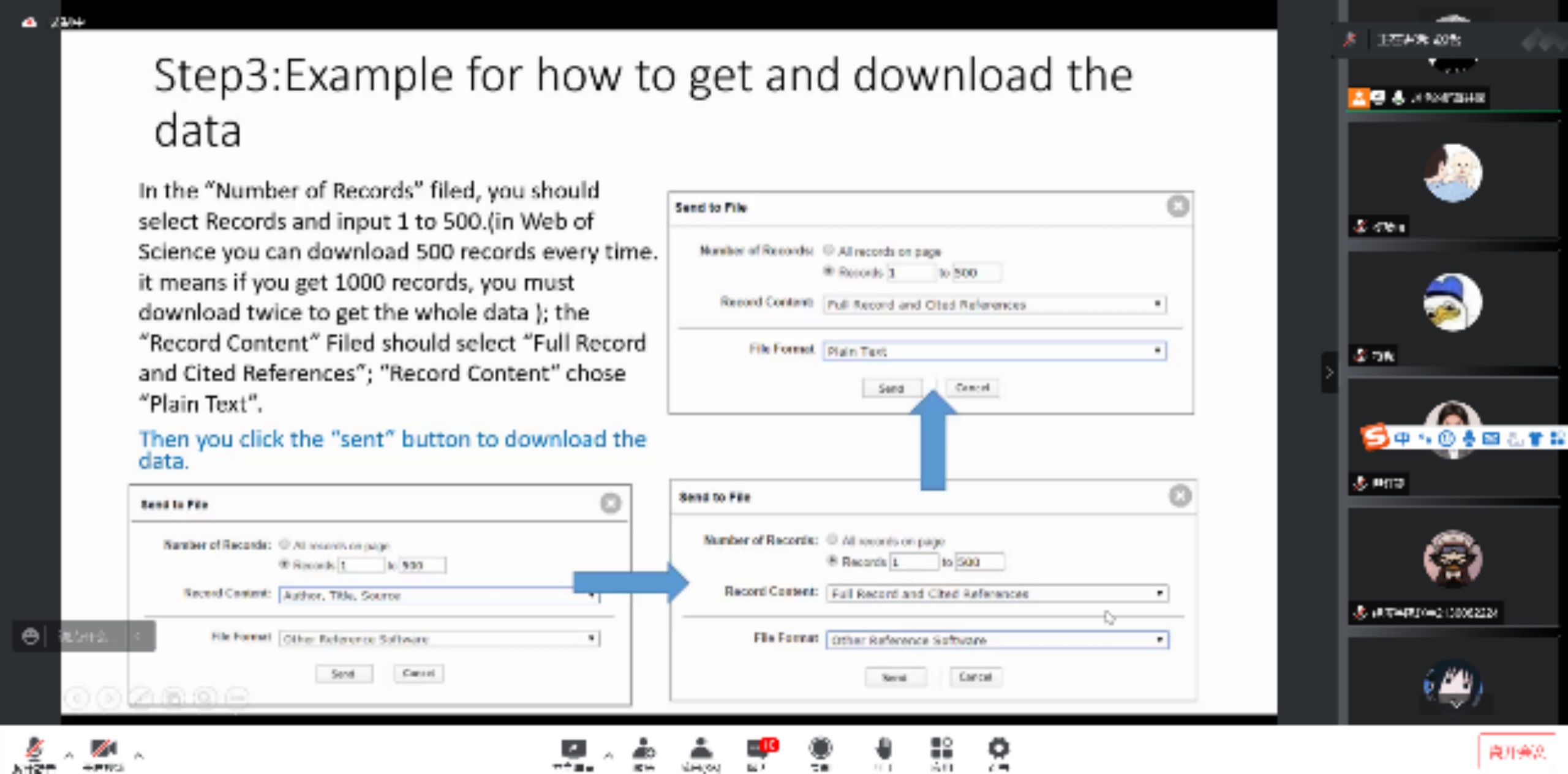The image size is (1568, 774).
Task: Expand share screen options arrow
Action: (x=608, y=755)
